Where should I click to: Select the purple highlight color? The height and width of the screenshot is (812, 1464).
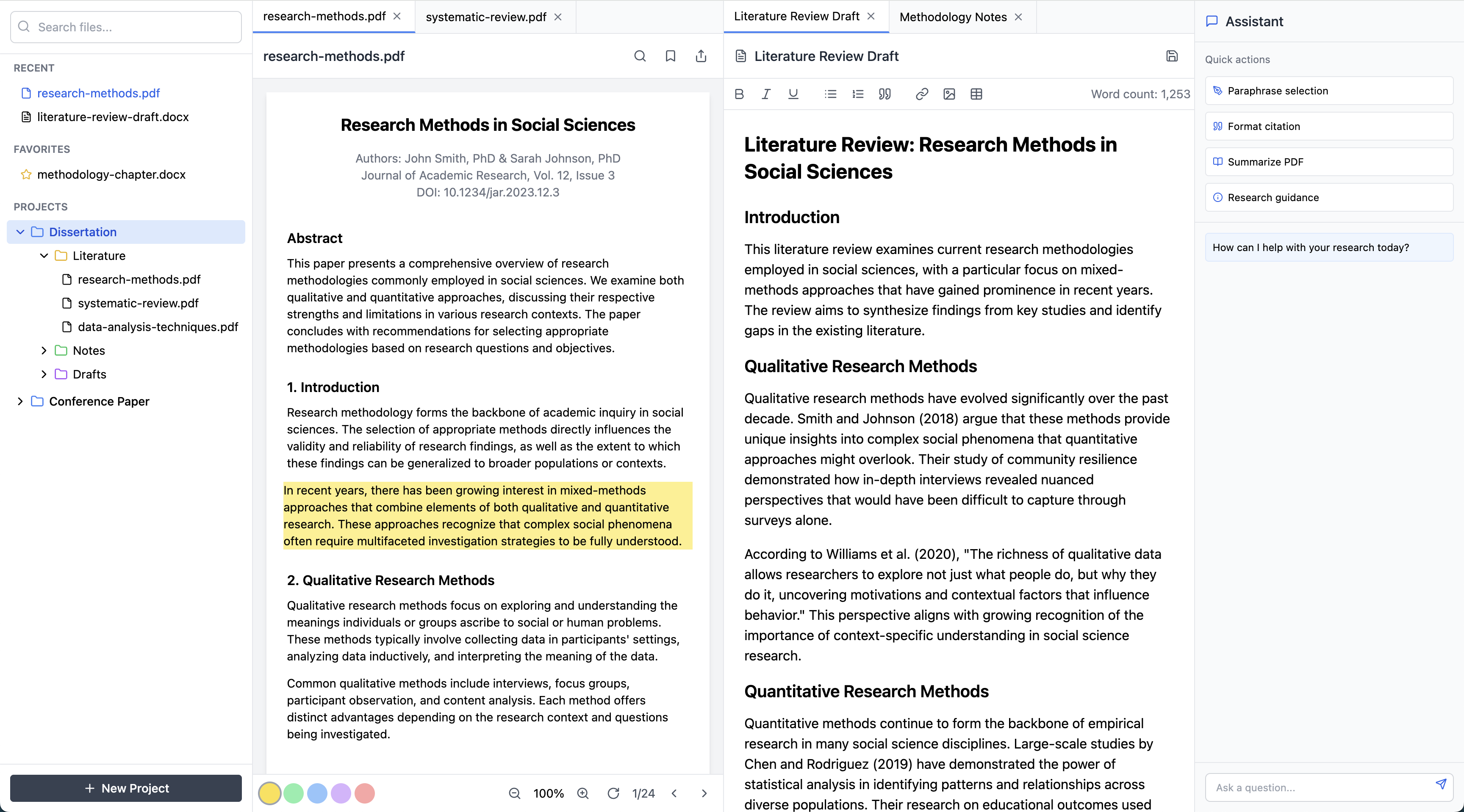point(341,793)
